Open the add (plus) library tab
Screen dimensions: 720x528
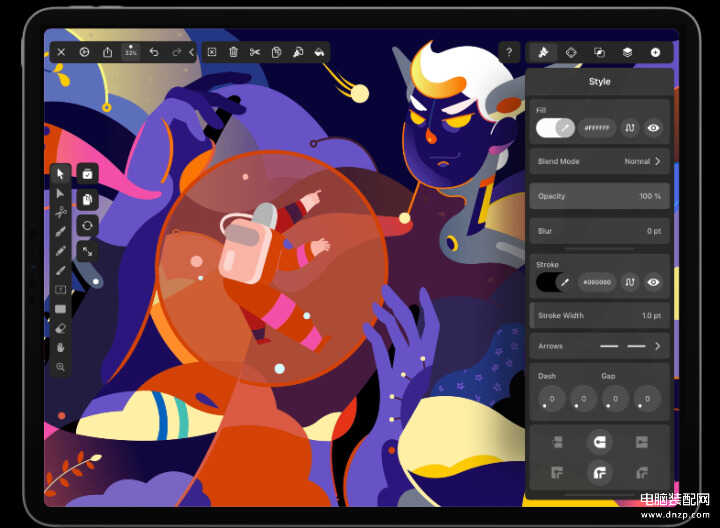pos(655,52)
